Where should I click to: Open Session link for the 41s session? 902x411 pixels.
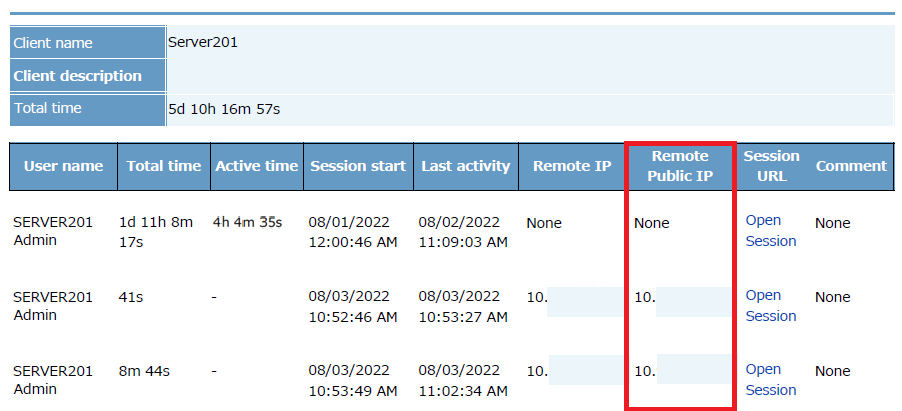point(770,305)
